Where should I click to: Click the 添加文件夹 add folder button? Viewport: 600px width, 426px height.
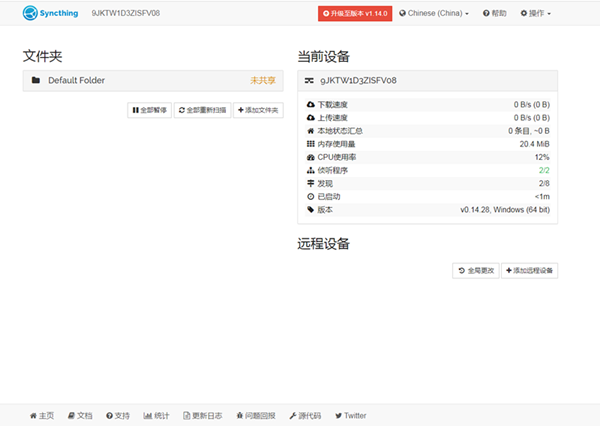pyautogui.click(x=259, y=110)
